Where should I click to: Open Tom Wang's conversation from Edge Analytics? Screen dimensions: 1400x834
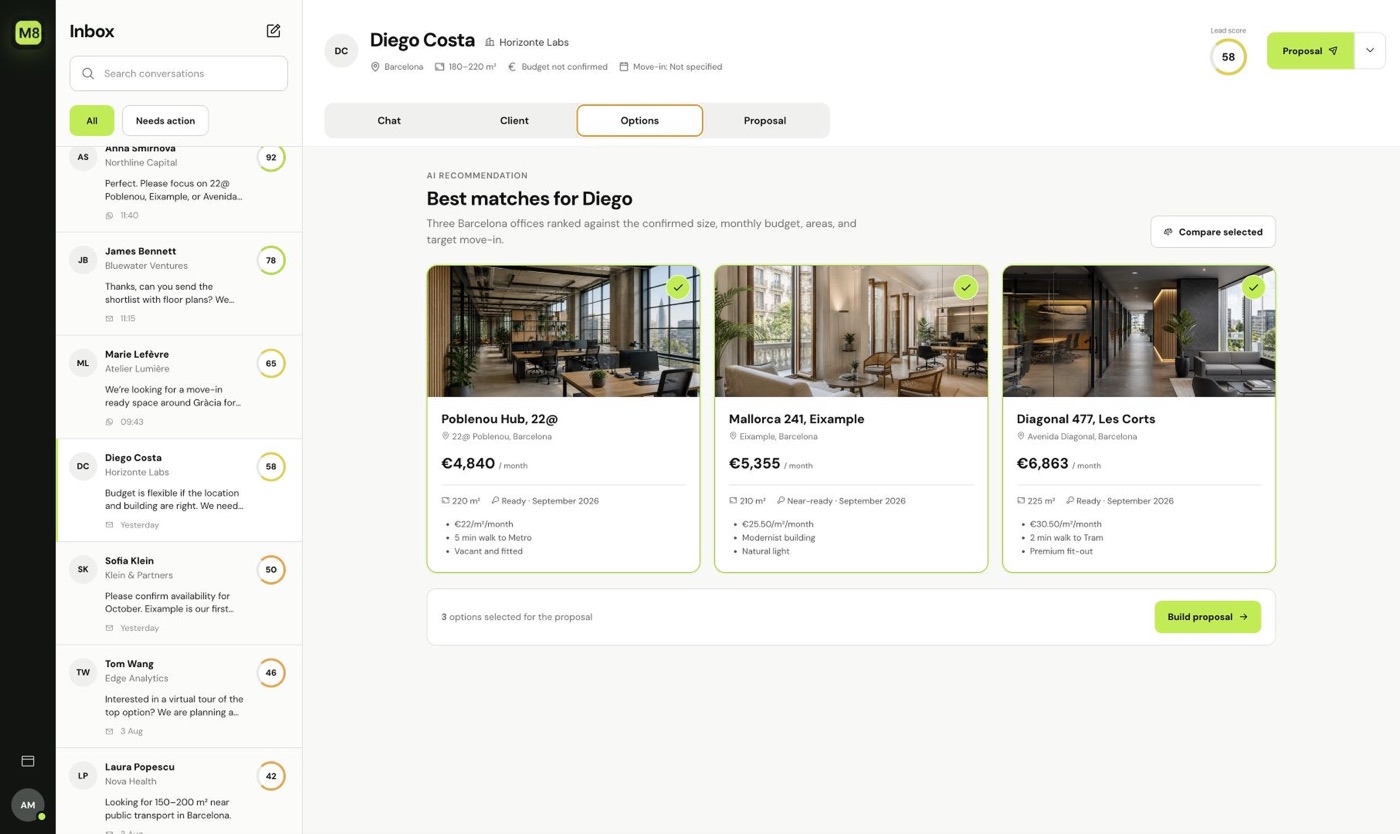tap(179, 696)
